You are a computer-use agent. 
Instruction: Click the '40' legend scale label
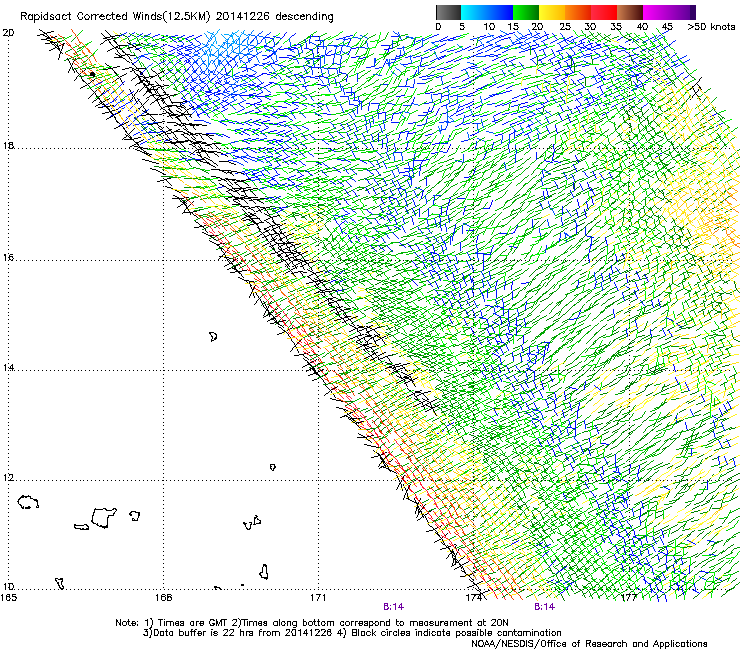coord(642,27)
